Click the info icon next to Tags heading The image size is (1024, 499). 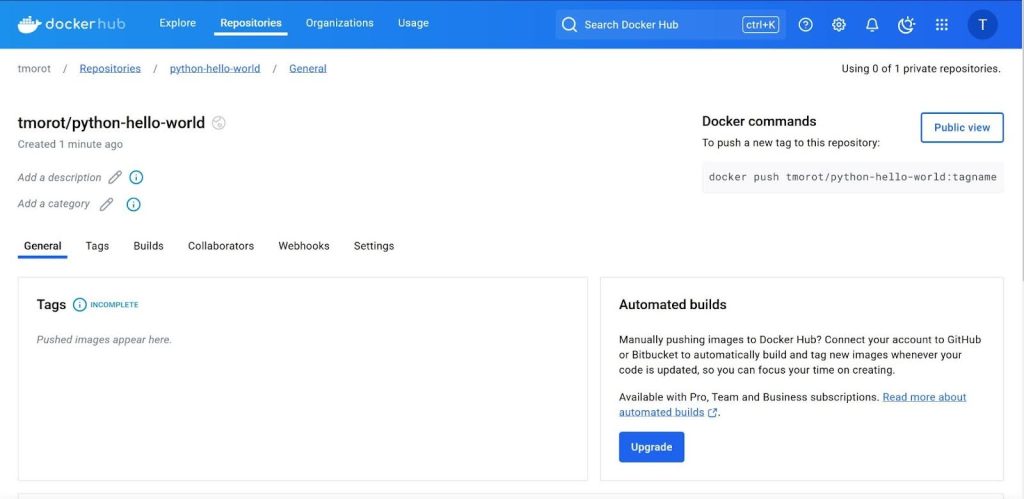point(80,305)
